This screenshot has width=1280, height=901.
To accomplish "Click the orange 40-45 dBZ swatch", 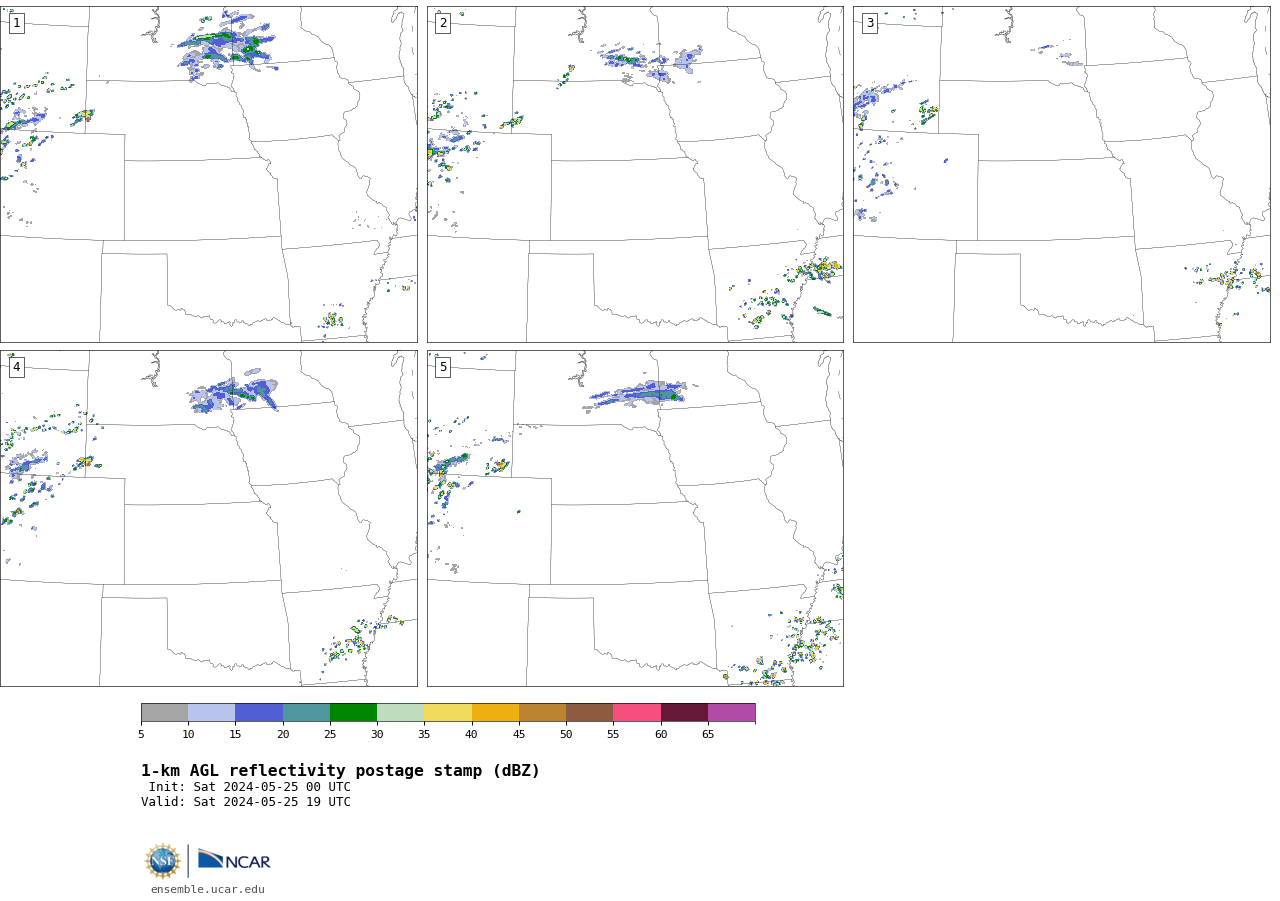I will (495, 712).
